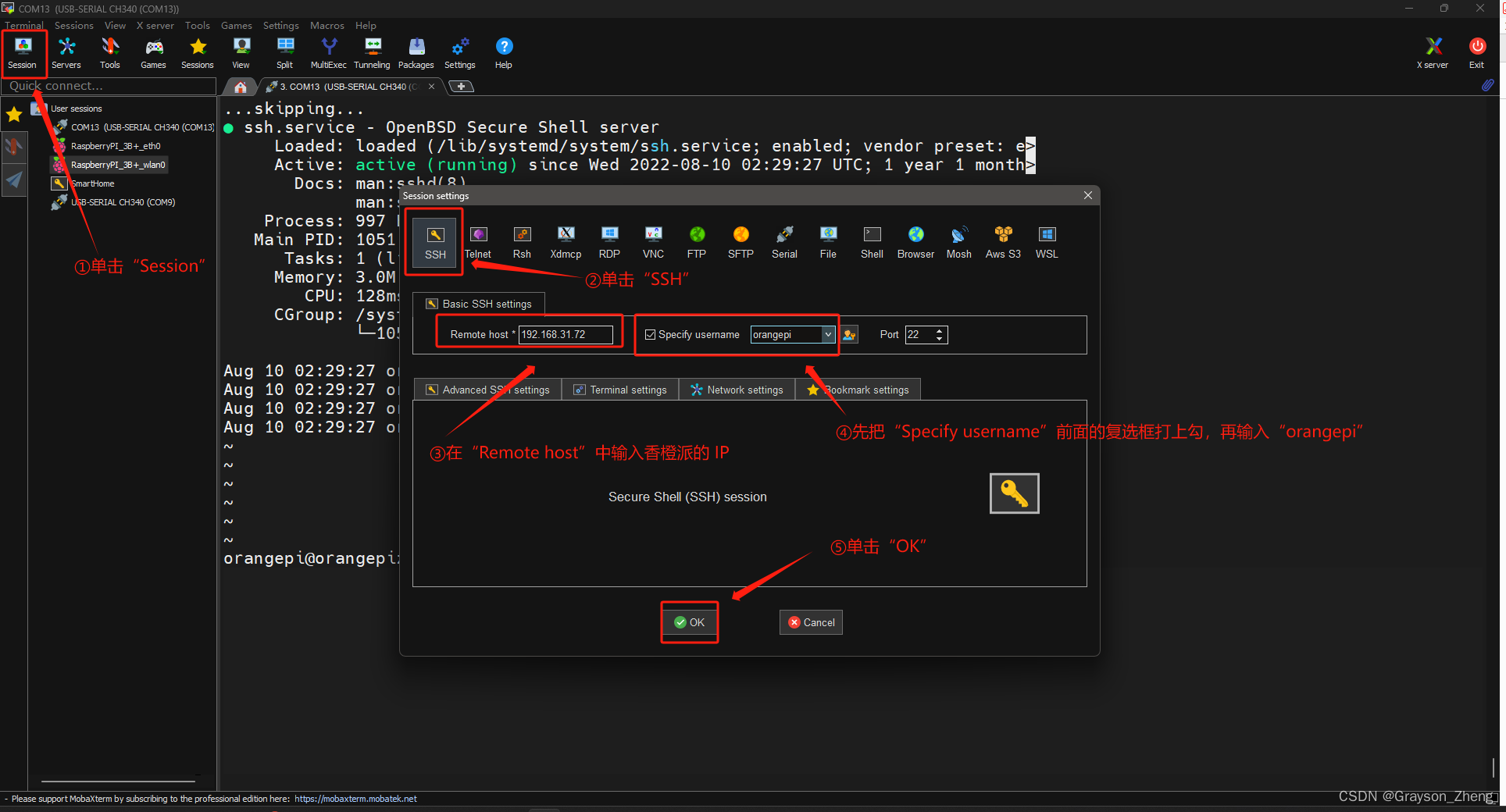Open the credentials manager user icon

850,334
